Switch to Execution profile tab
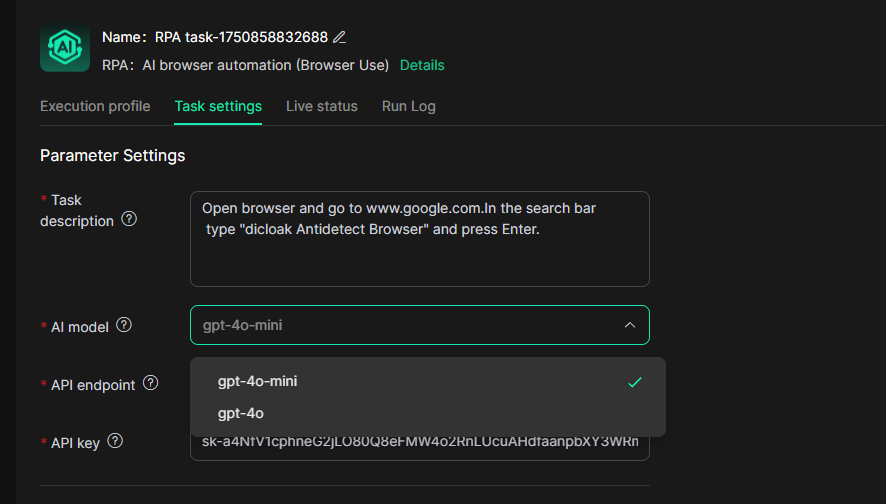The width and height of the screenshot is (886, 504). [95, 106]
